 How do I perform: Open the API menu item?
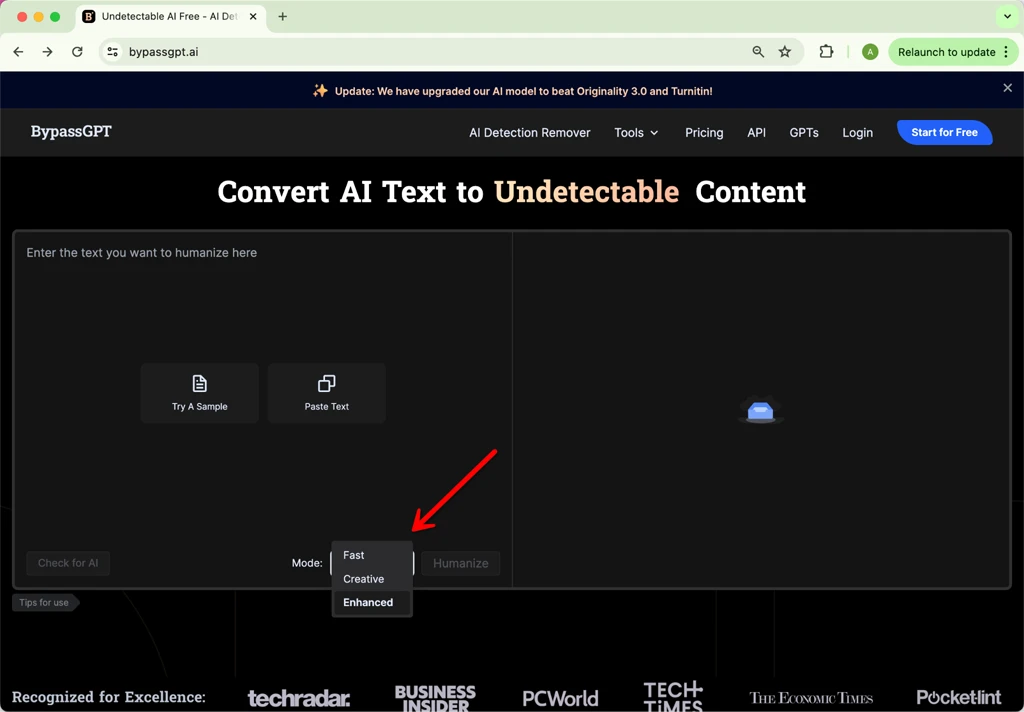coord(756,133)
